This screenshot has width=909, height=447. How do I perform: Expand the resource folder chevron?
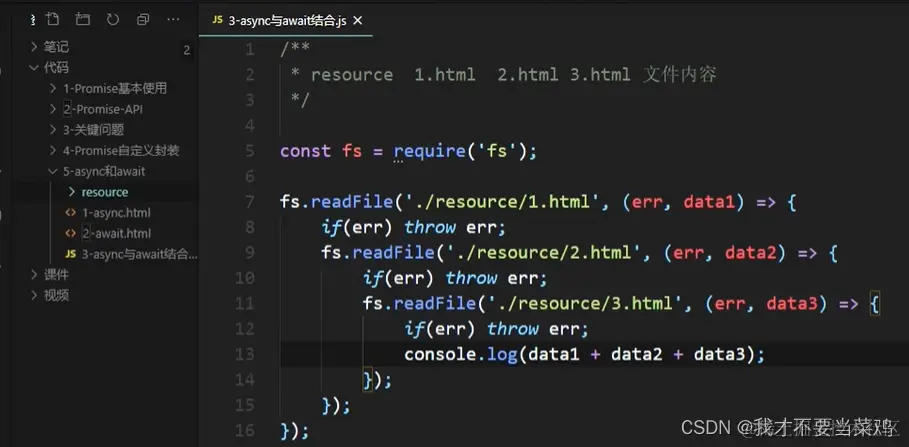coord(71,192)
